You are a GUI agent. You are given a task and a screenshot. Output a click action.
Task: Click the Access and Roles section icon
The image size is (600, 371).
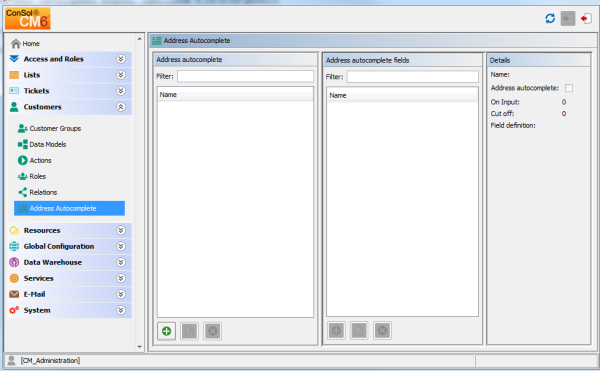[x=14, y=59]
